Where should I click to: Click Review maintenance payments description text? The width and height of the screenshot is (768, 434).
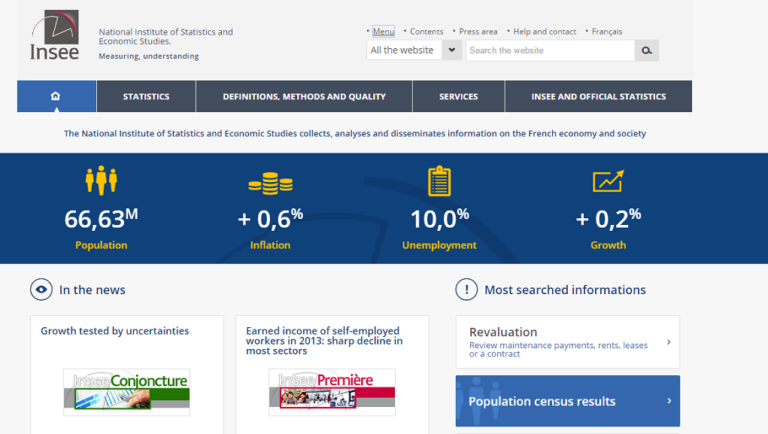[x=558, y=349]
